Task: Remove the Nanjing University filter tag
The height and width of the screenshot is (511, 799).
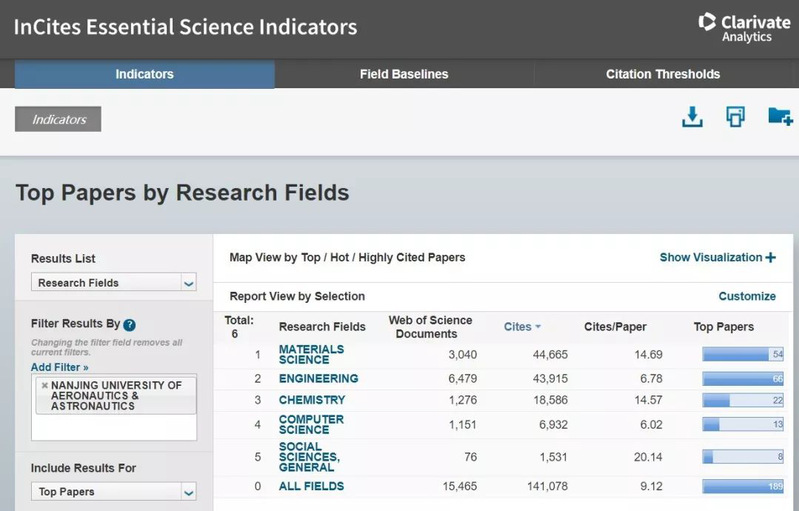Action: pos(44,385)
